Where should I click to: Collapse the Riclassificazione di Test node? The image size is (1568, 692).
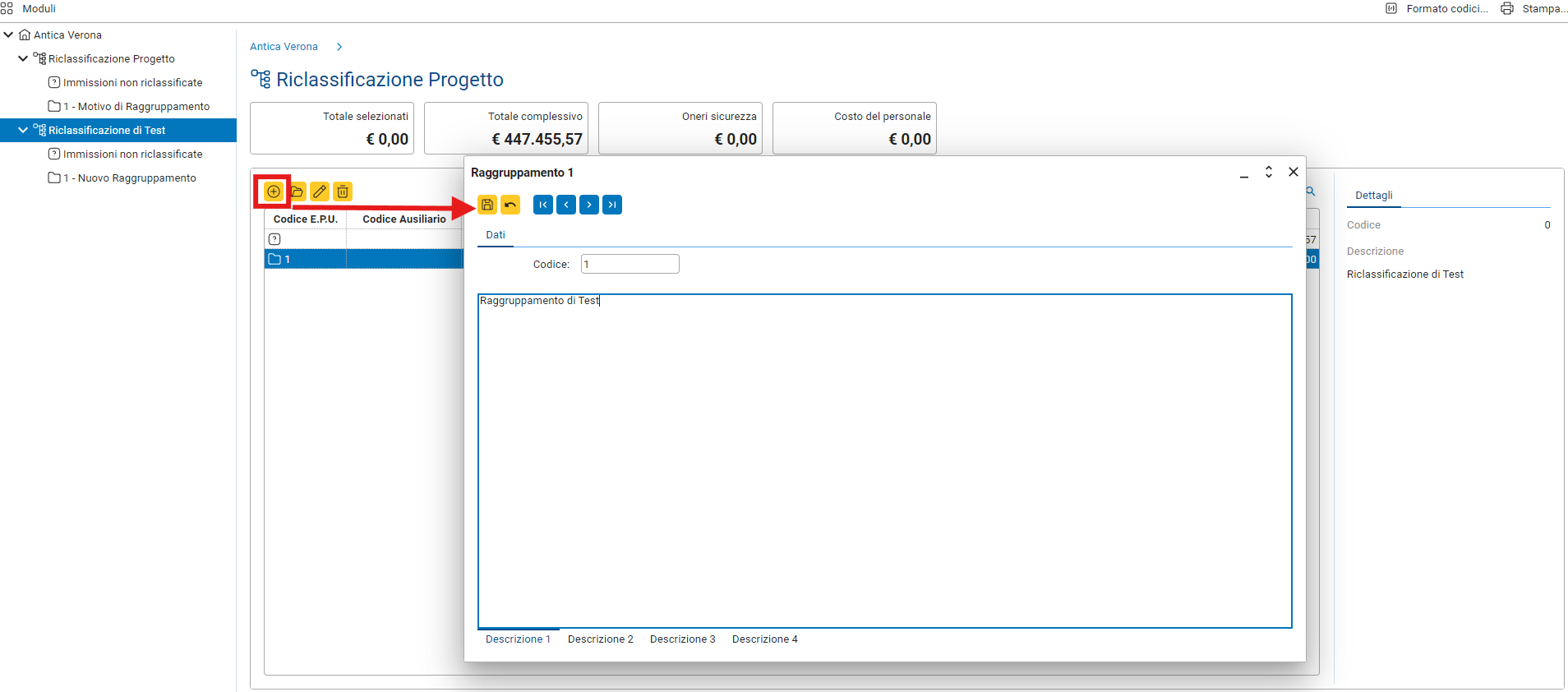(x=23, y=130)
